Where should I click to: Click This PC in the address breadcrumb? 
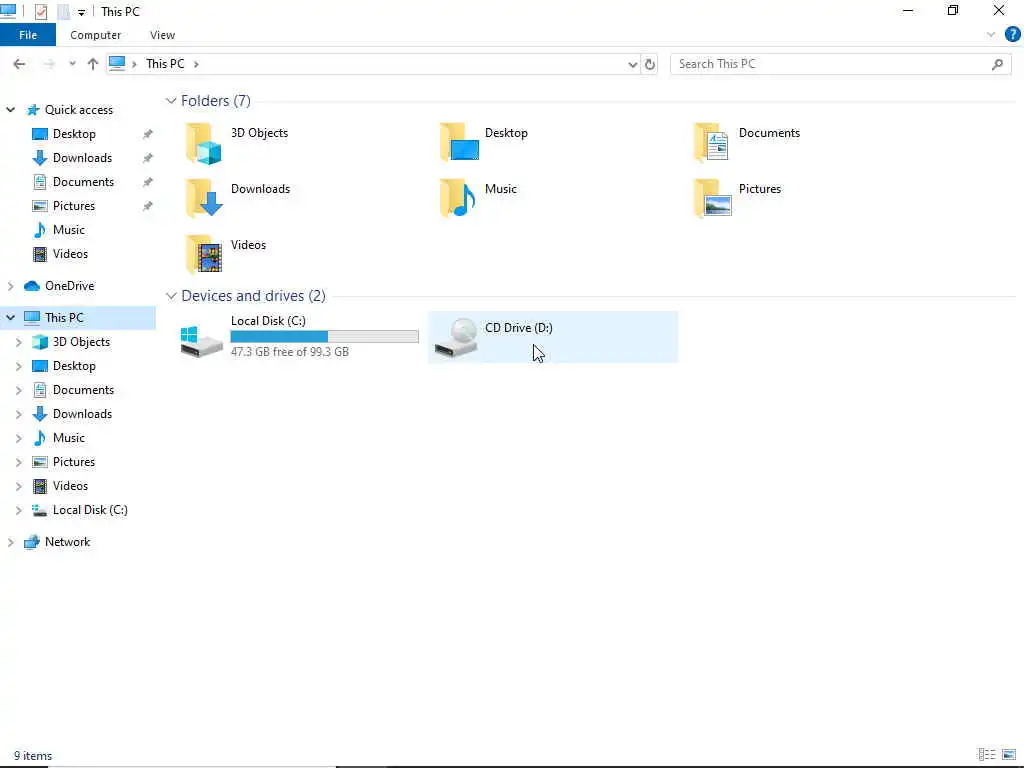165,64
